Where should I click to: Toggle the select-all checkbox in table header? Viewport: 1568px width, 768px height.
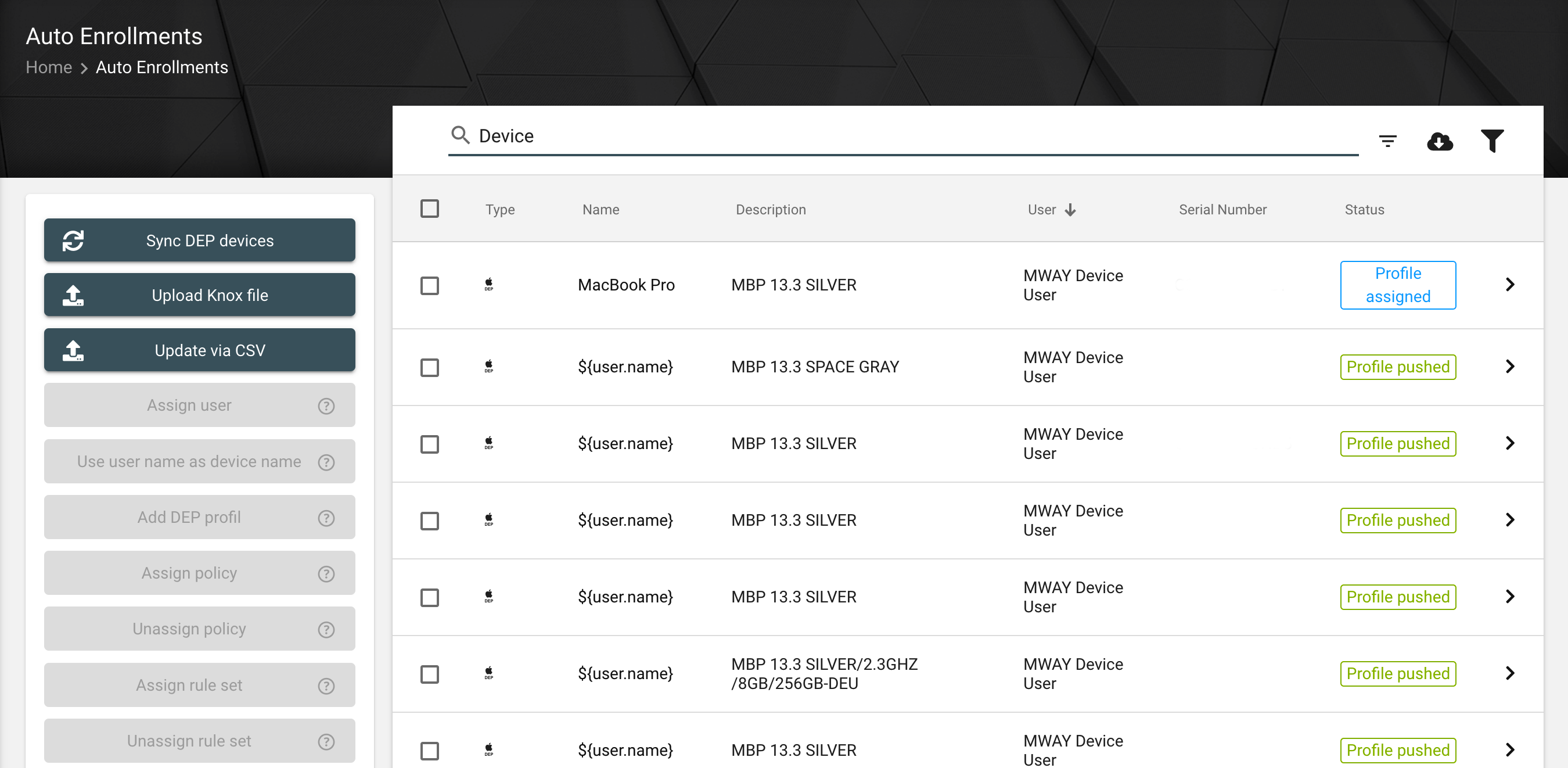coord(430,209)
